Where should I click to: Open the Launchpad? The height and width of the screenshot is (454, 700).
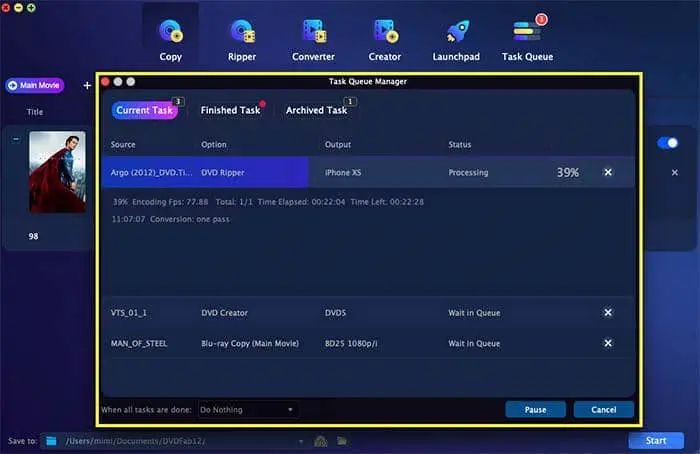(x=456, y=40)
